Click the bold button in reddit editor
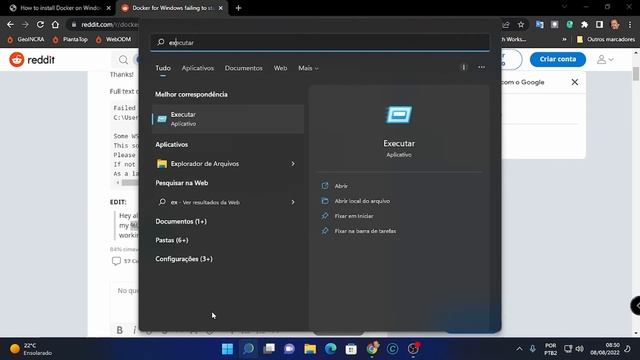This screenshot has height=360, width=640. click(120, 330)
